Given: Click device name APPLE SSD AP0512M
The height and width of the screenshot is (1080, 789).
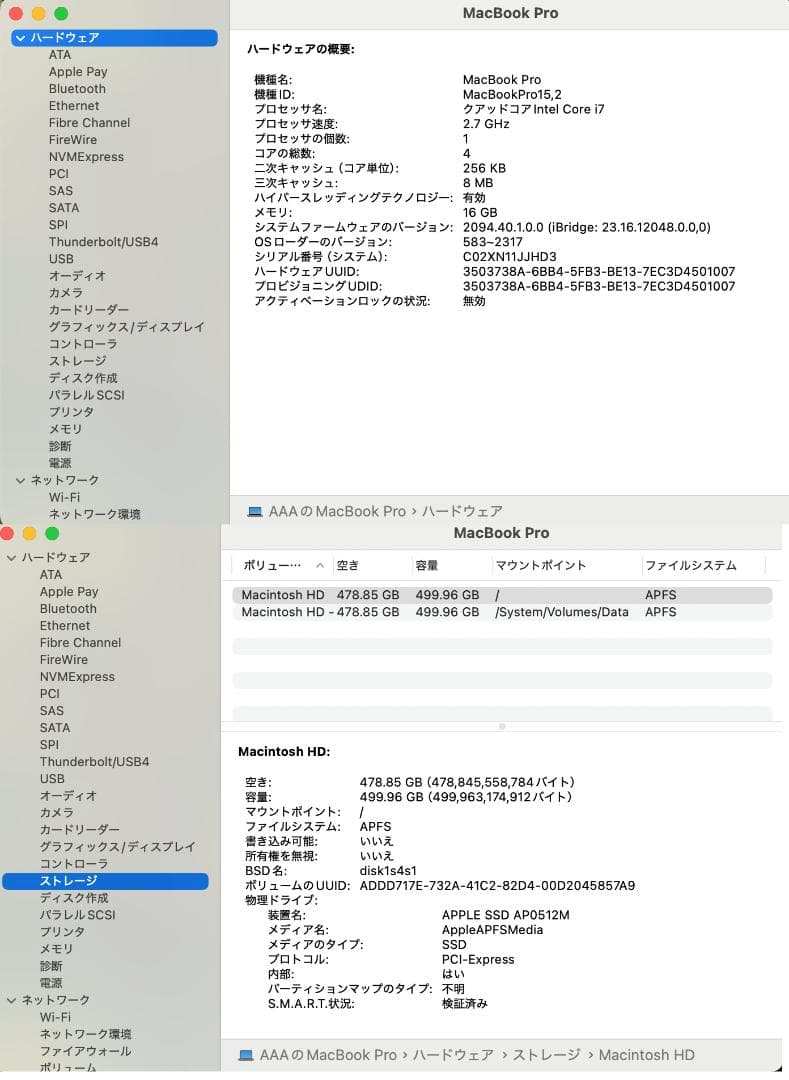Looking at the screenshot, I should [x=505, y=915].
